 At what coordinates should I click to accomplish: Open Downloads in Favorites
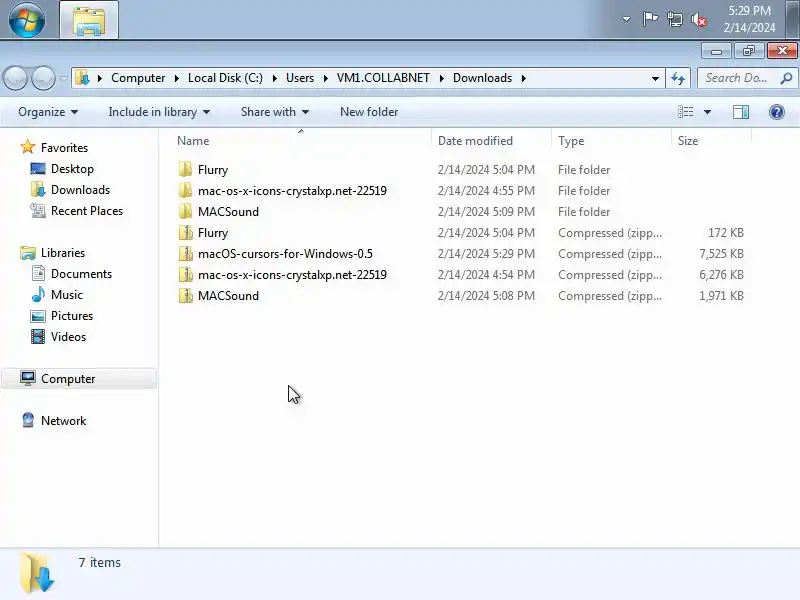tap(80, 190)
